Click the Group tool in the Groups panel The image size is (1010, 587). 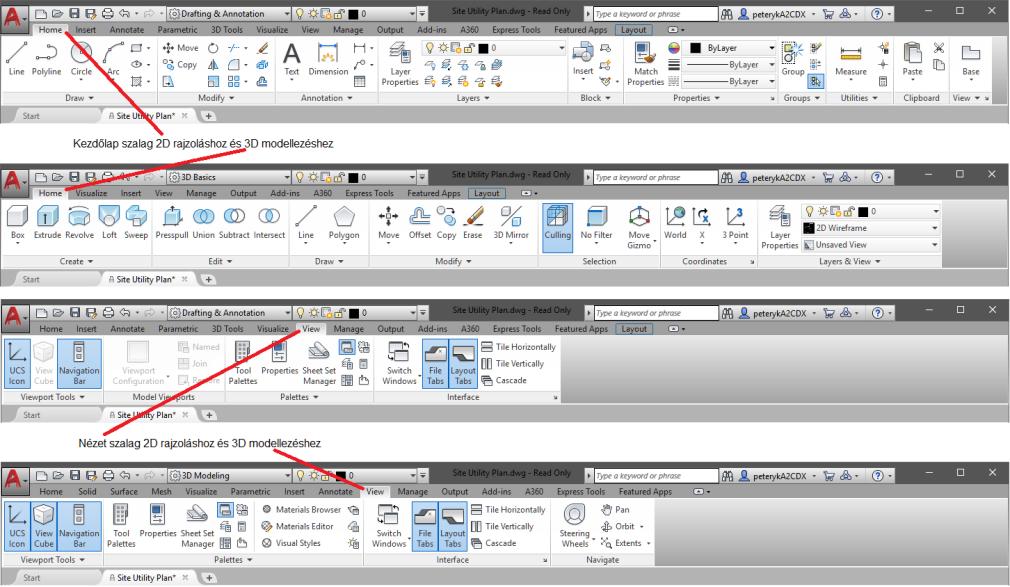point(793,59)
